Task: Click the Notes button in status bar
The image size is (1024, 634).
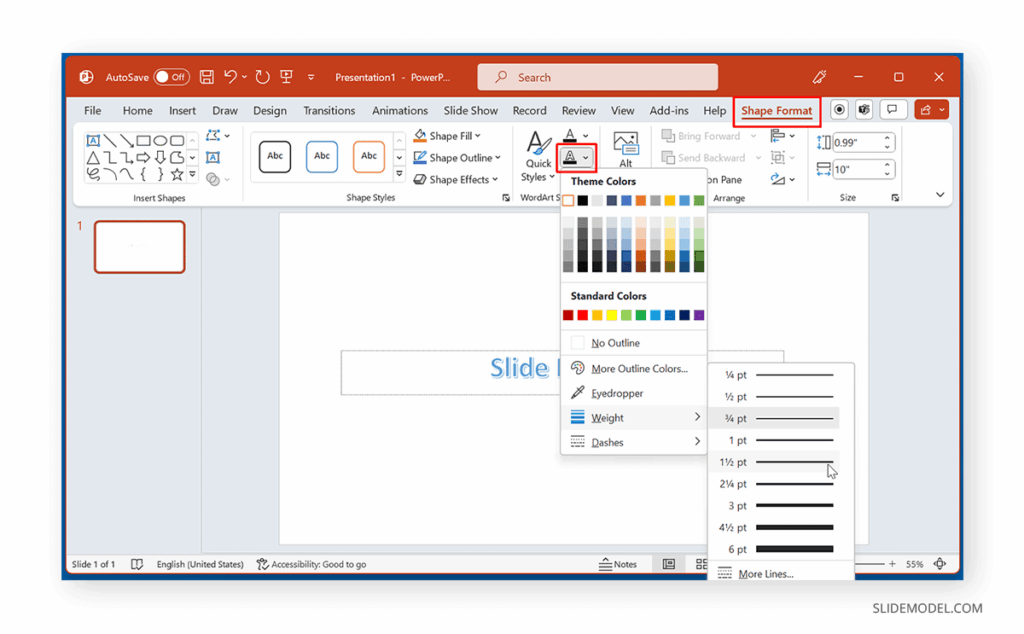Action: click(x=618, y=563)
